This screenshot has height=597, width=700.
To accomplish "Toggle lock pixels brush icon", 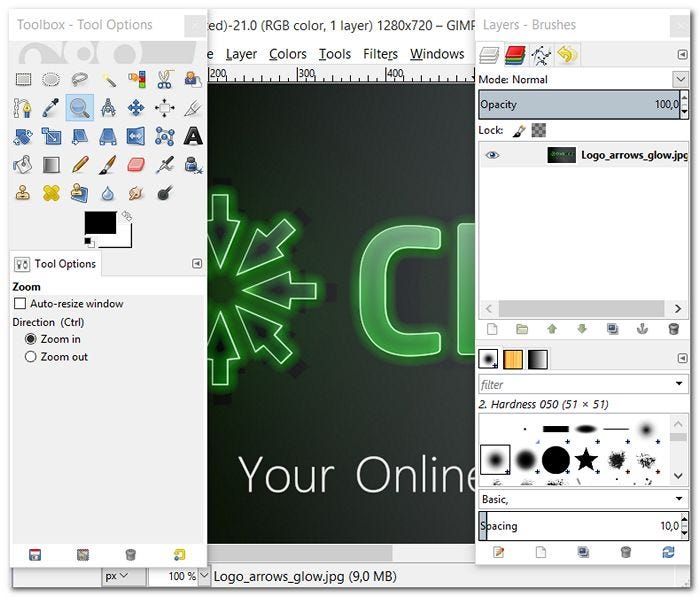I will coord(519,130).
